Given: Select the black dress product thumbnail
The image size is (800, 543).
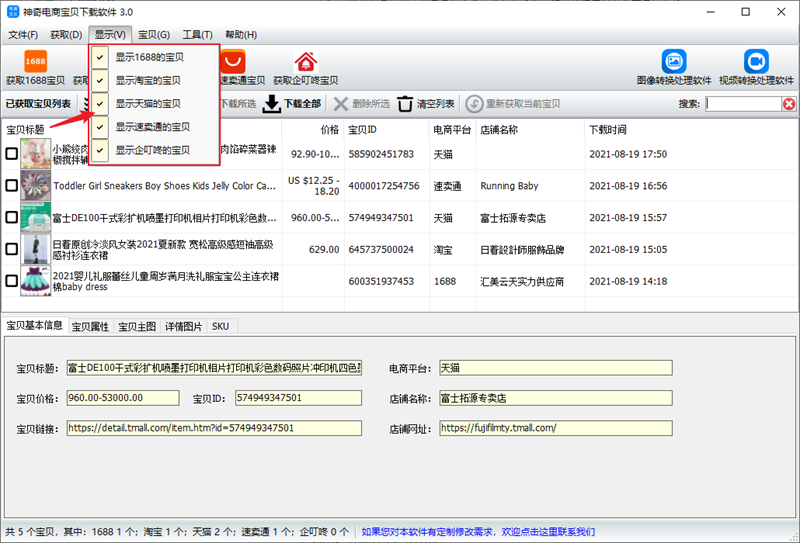Looking at the screenshot, I should 35,249.
